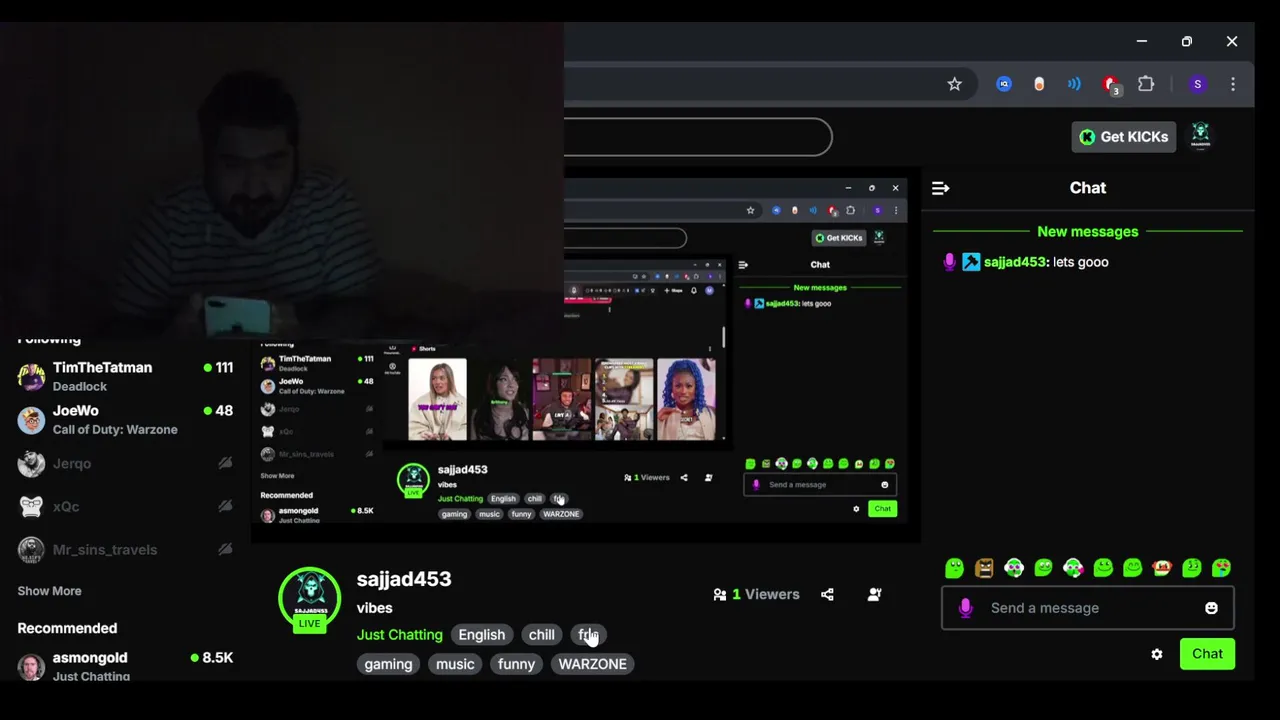Open the orange pill browser extension

[1039, 84]
